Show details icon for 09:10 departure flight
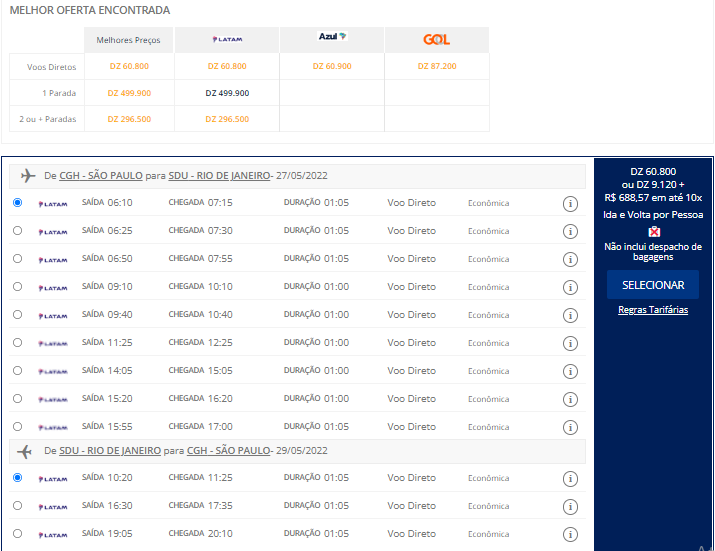 pyautogui.click(x=570, y=287)
